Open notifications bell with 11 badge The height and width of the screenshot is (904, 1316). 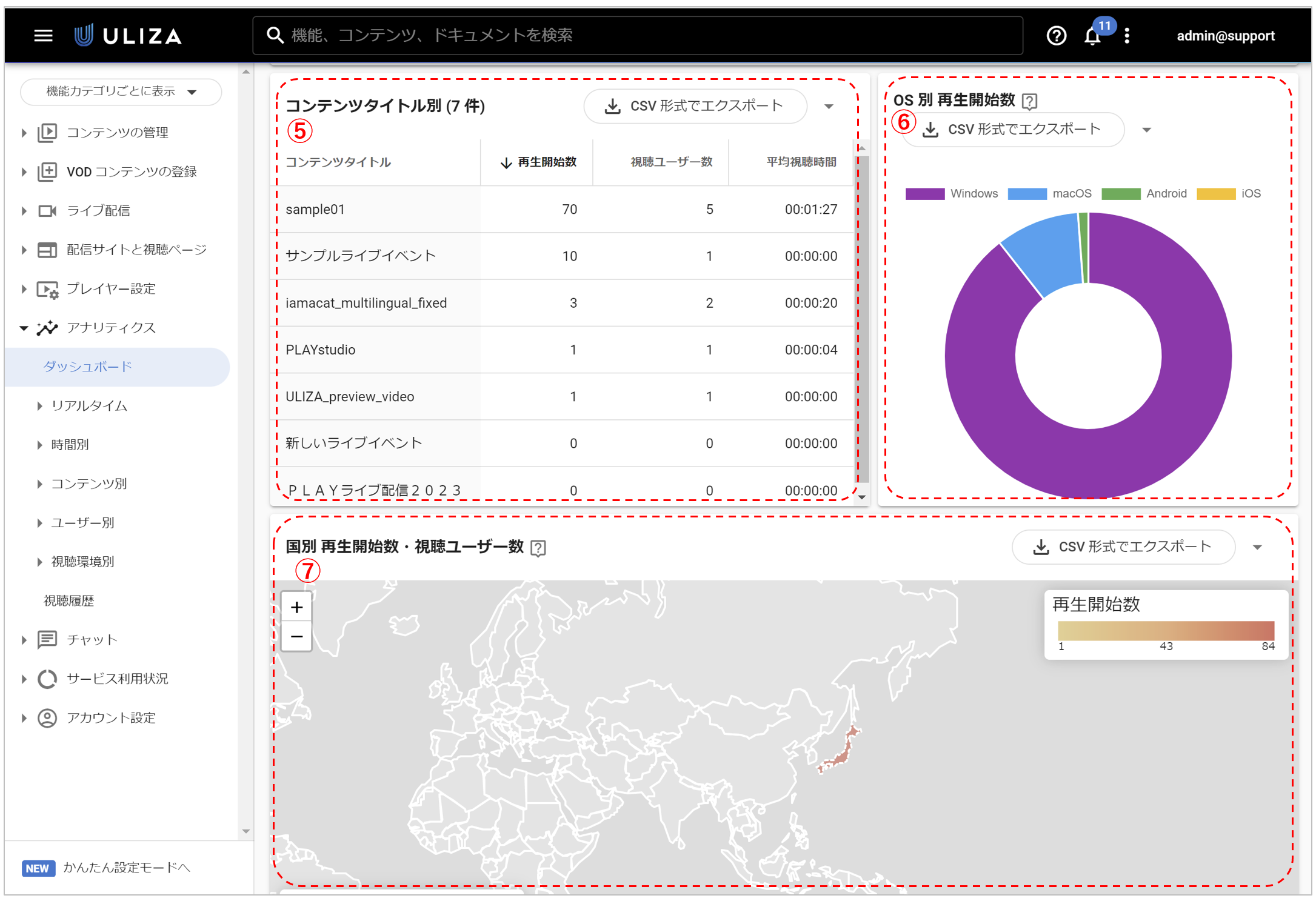point(1092,36)
